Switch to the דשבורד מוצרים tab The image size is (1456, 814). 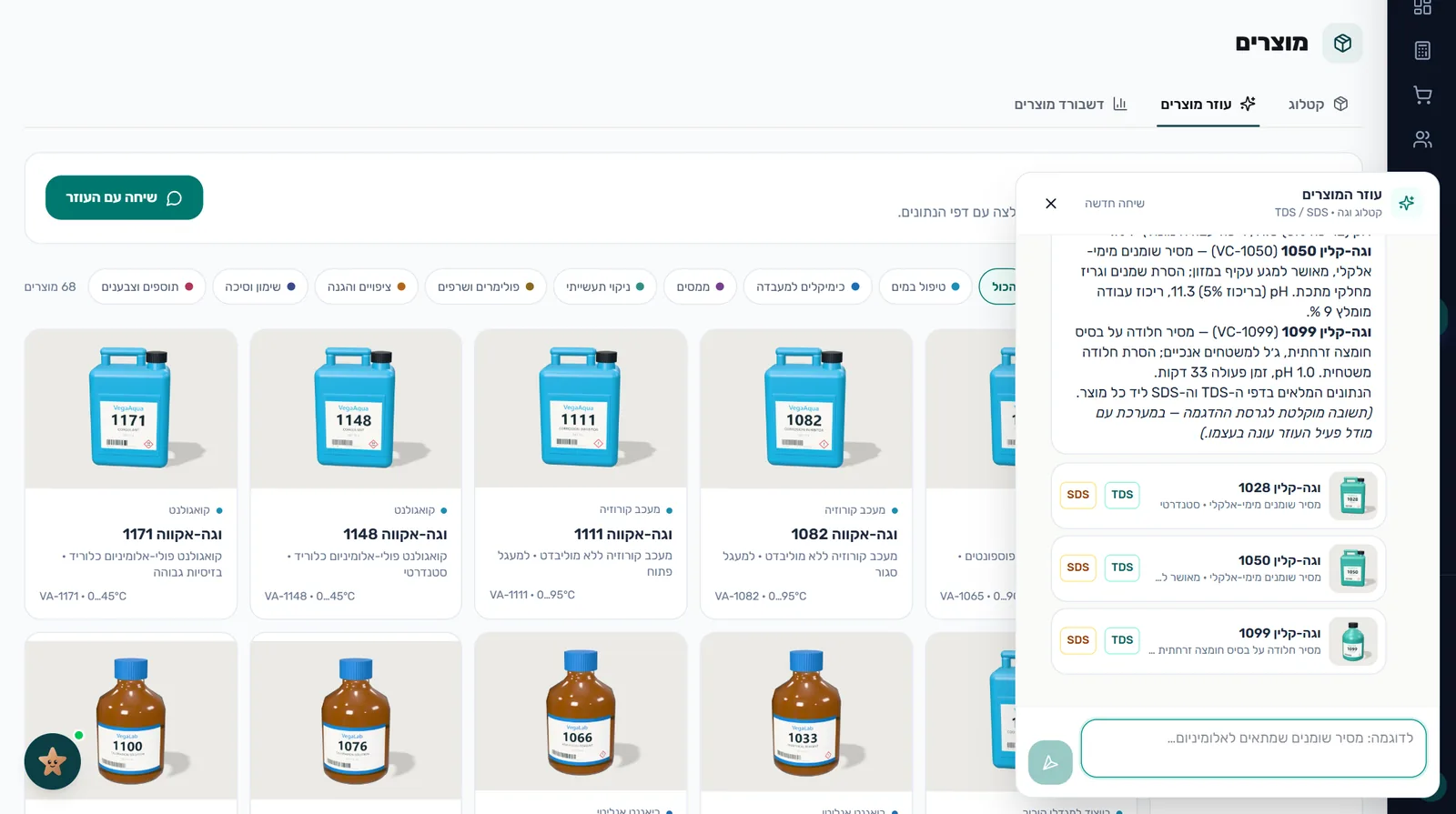pyautogui.click(x=1070, y=105)
